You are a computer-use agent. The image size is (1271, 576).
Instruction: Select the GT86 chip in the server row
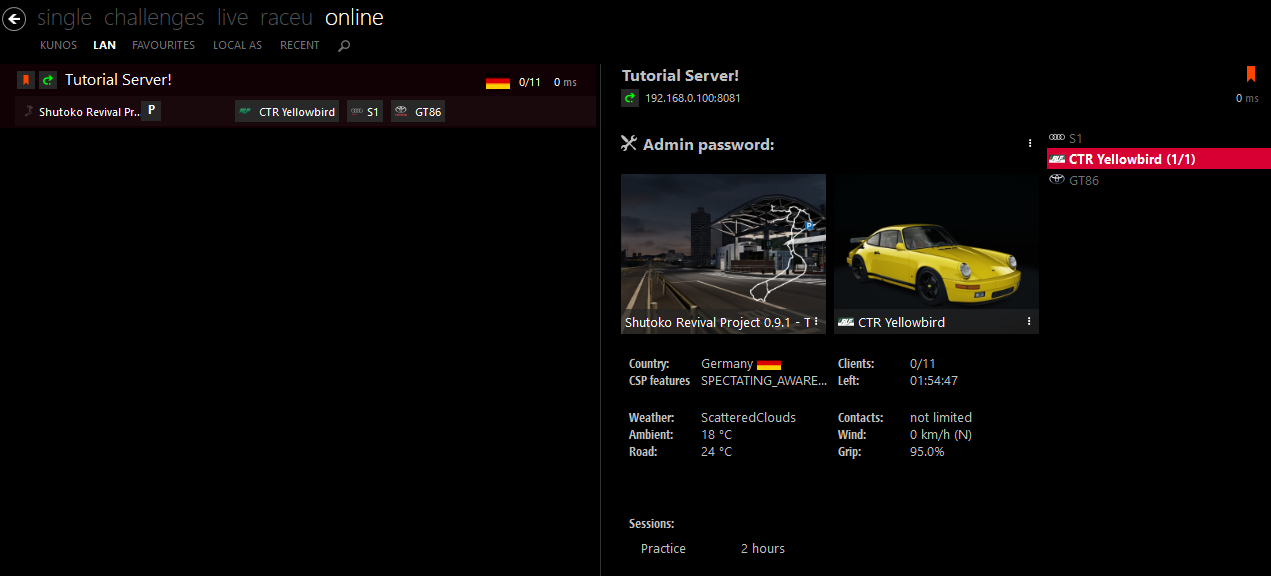[418, 112]
